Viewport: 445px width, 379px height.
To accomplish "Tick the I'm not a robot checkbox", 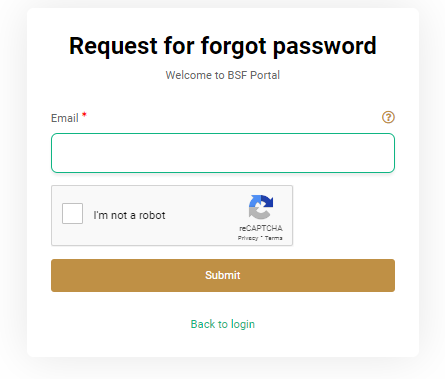I will 72,213.
